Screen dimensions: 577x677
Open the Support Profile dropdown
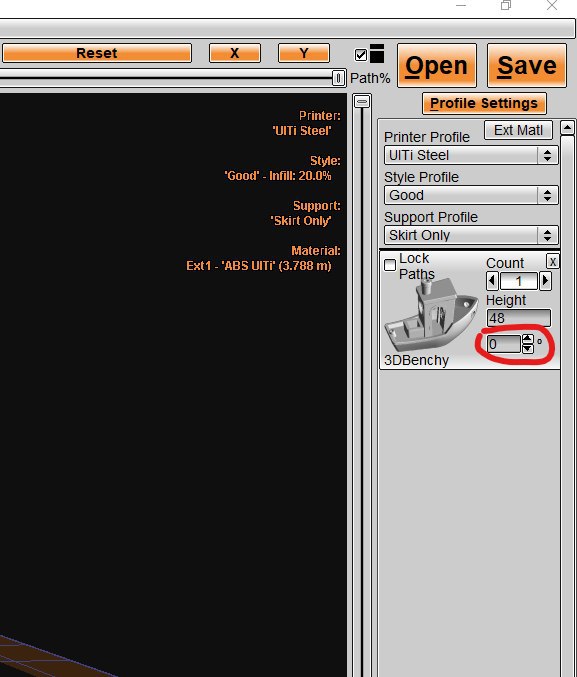pos(471,235)
